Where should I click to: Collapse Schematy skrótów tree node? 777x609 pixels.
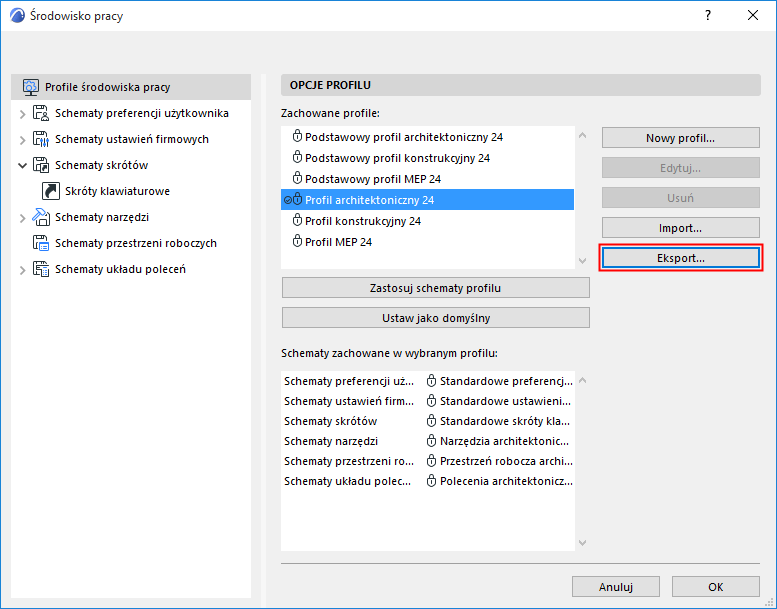(22, 166)
